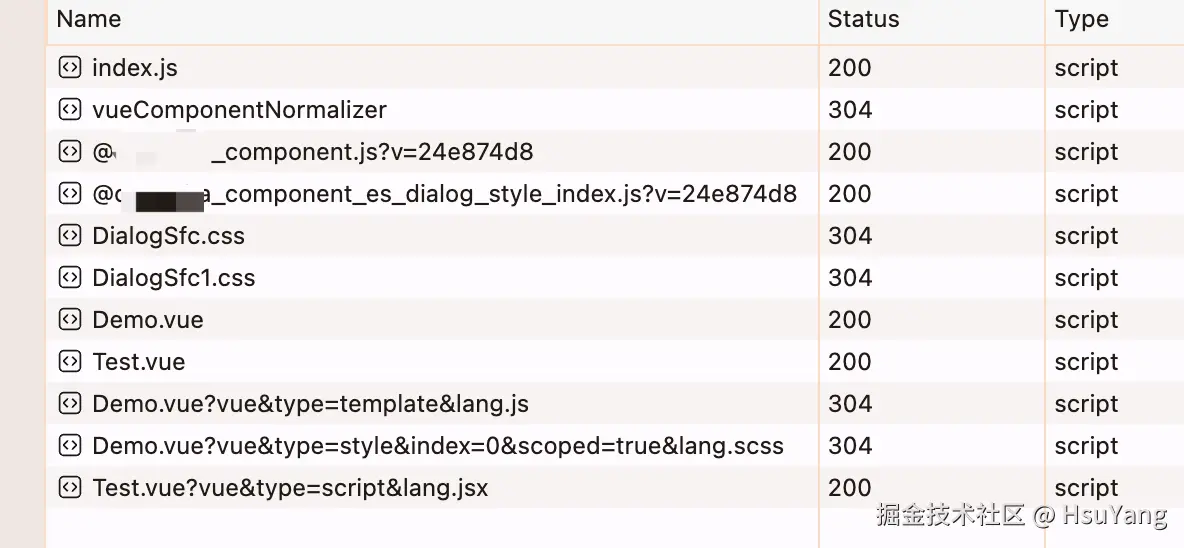Click the file icon beside DialogSfc.css
This screenshot has height=548, width=1184.
point(69,236)
